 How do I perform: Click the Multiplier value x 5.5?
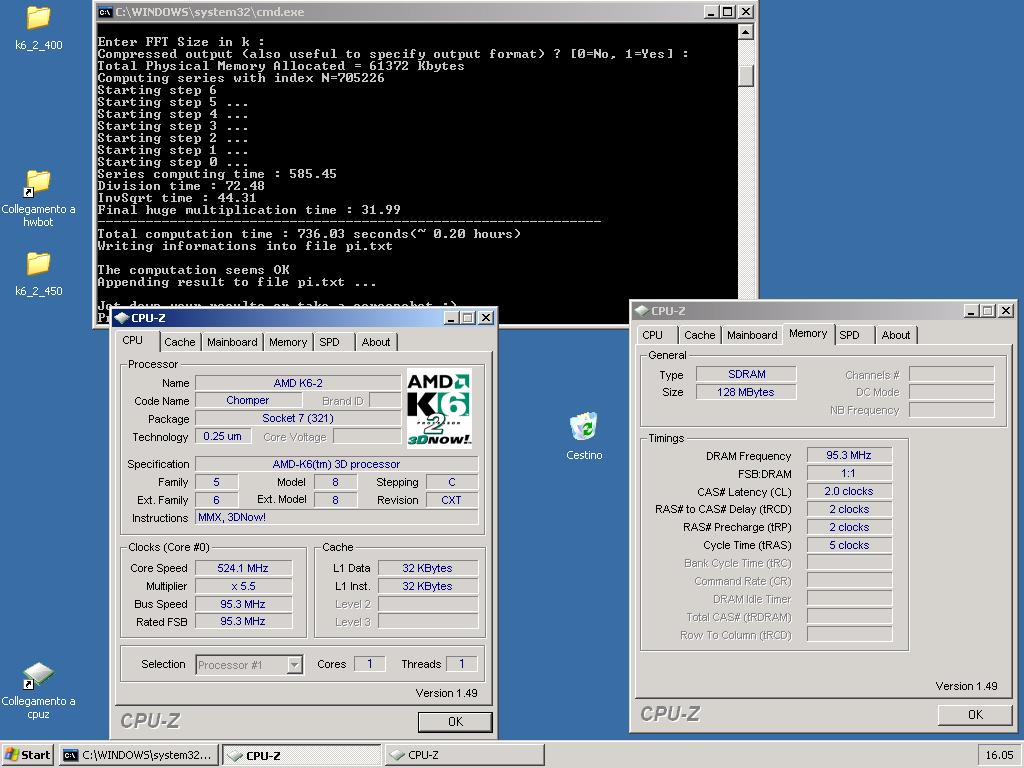tap(242, 586)
